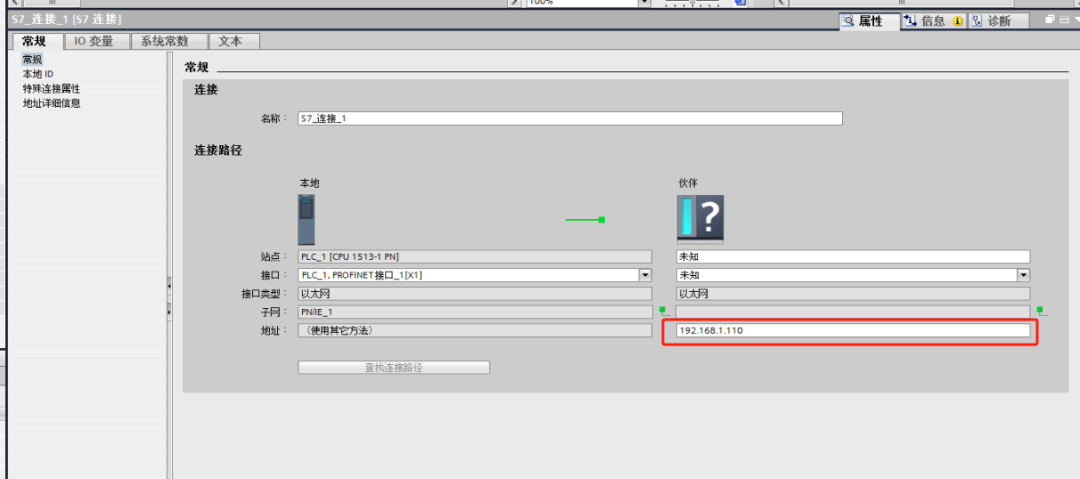This screenshot has width=1080, height=479.
Task: Click the arrows icon on the 信息 tab
Action: pyautogui.click(x=911, y=21)
